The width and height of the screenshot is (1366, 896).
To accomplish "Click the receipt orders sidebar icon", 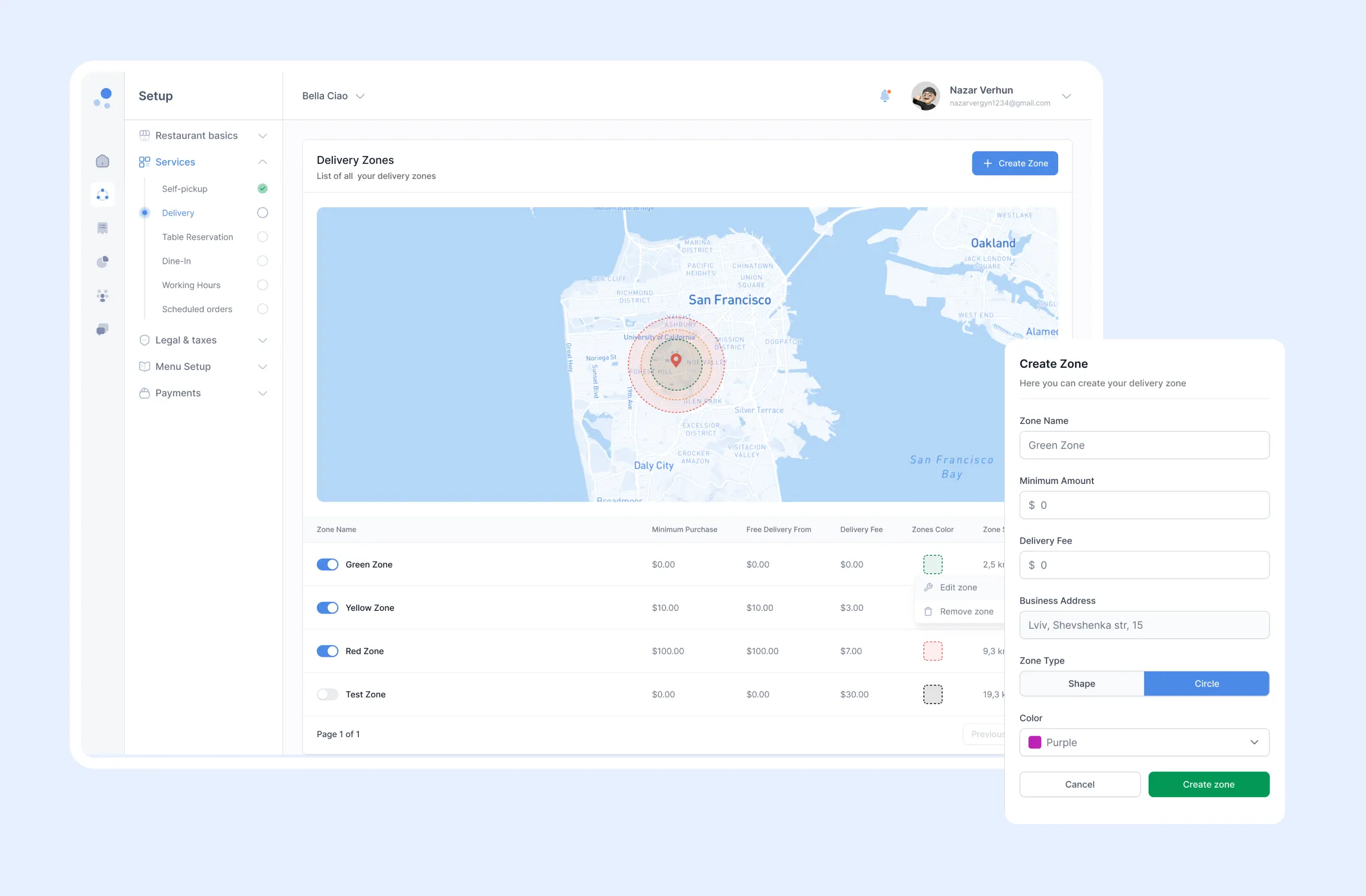I will tap(102, 228).
